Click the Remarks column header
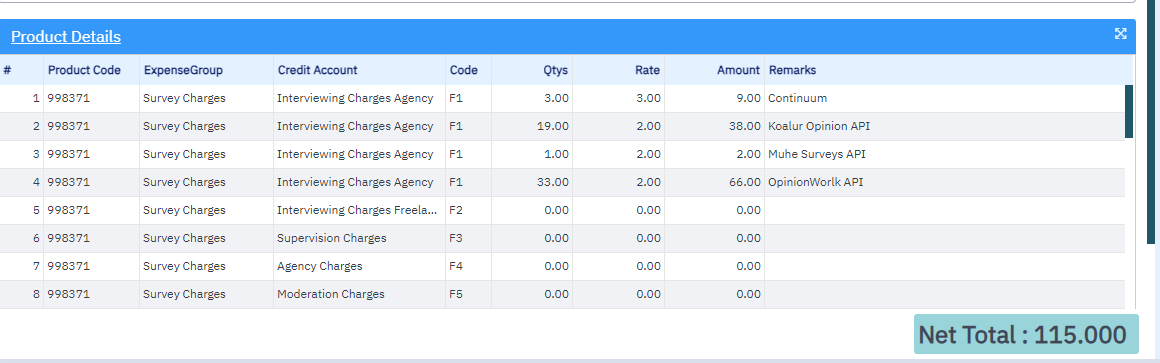 coord(792,70)
